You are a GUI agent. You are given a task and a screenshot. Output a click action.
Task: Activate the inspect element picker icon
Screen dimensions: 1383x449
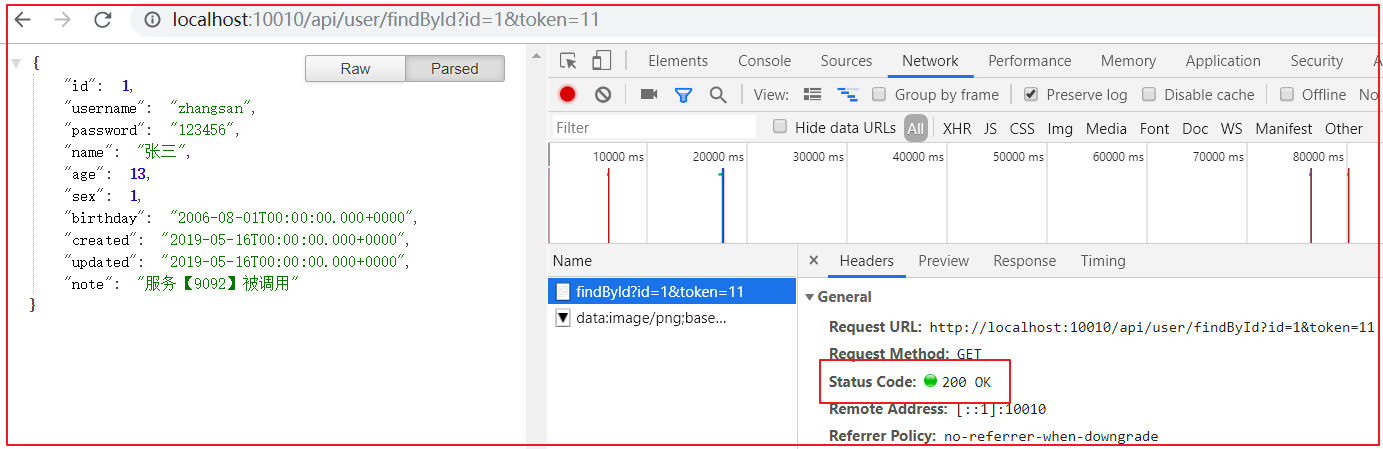pyautogui.click(x=568, y=61)
